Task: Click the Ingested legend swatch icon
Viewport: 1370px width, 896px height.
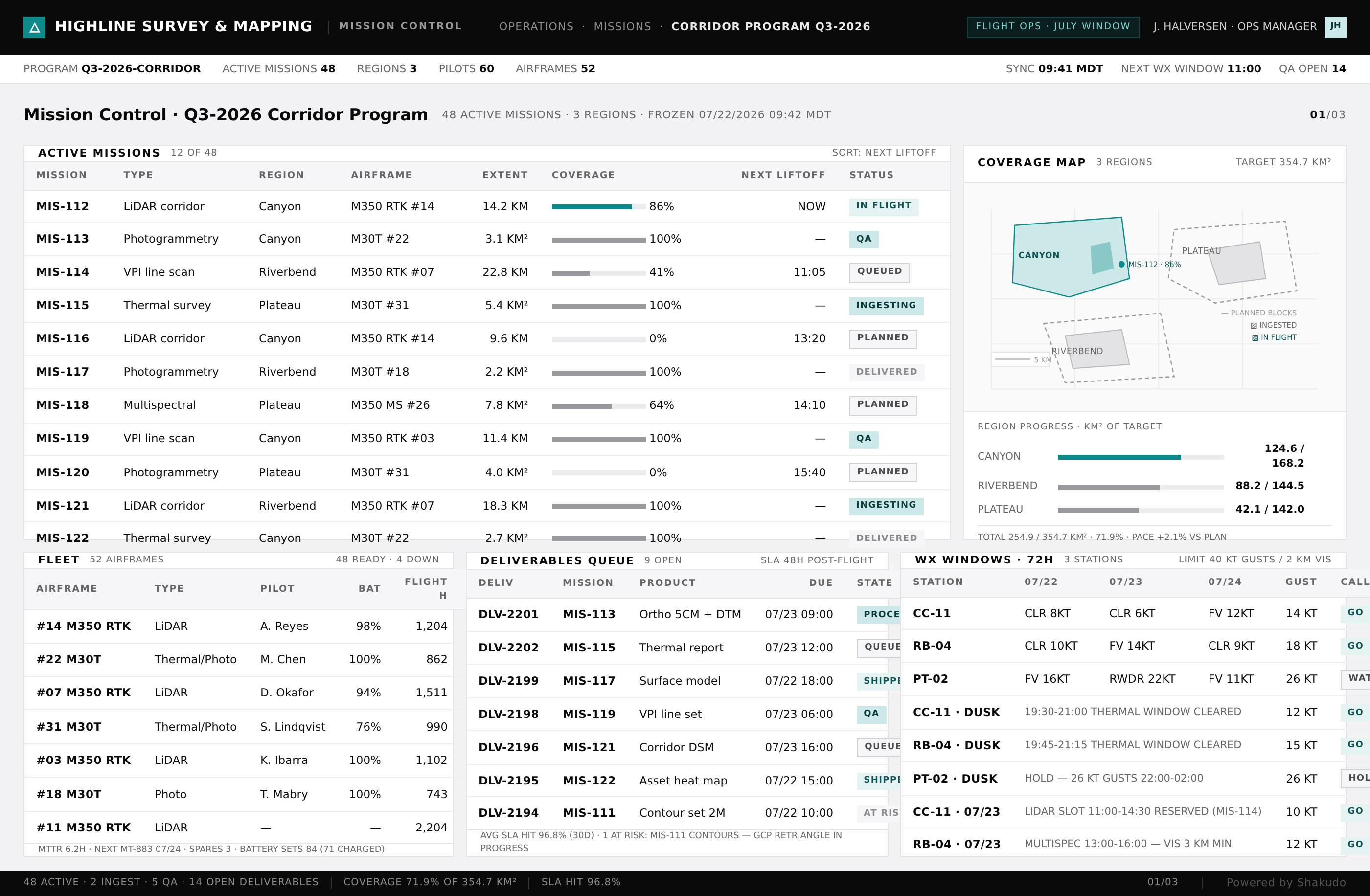Action: click(1254, 326)
